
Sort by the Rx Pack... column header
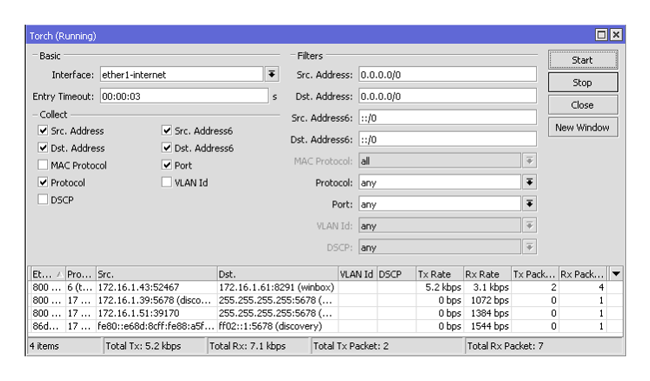click(x=582, y=274)
